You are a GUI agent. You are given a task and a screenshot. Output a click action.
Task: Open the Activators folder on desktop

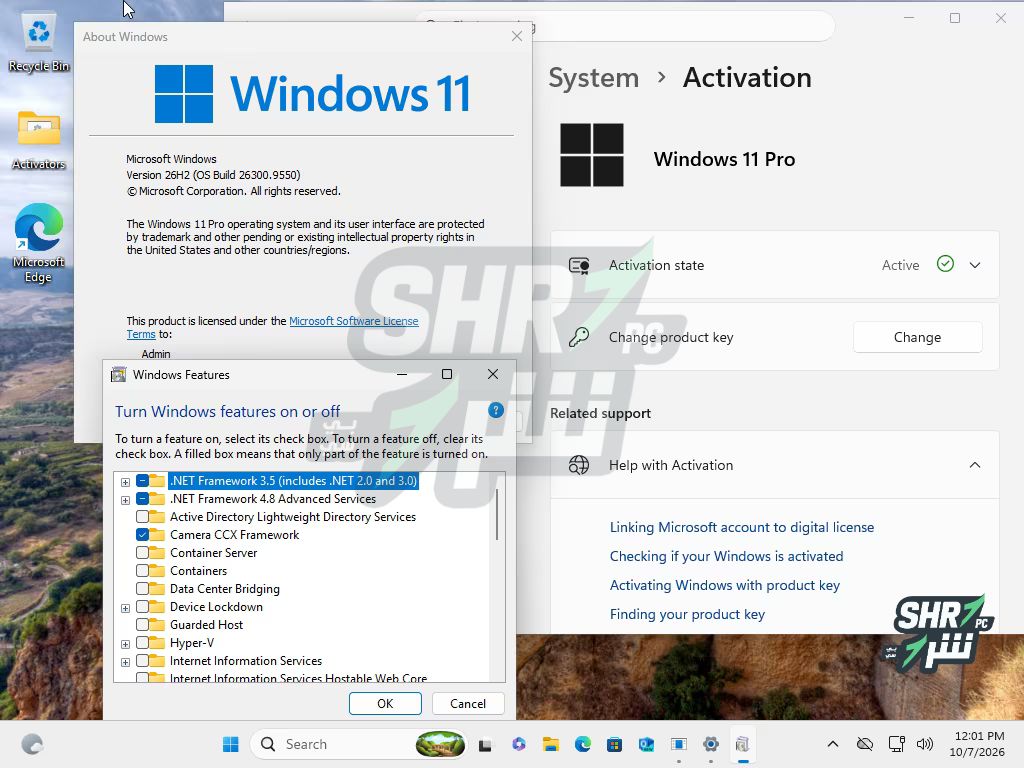pos(39,139)
